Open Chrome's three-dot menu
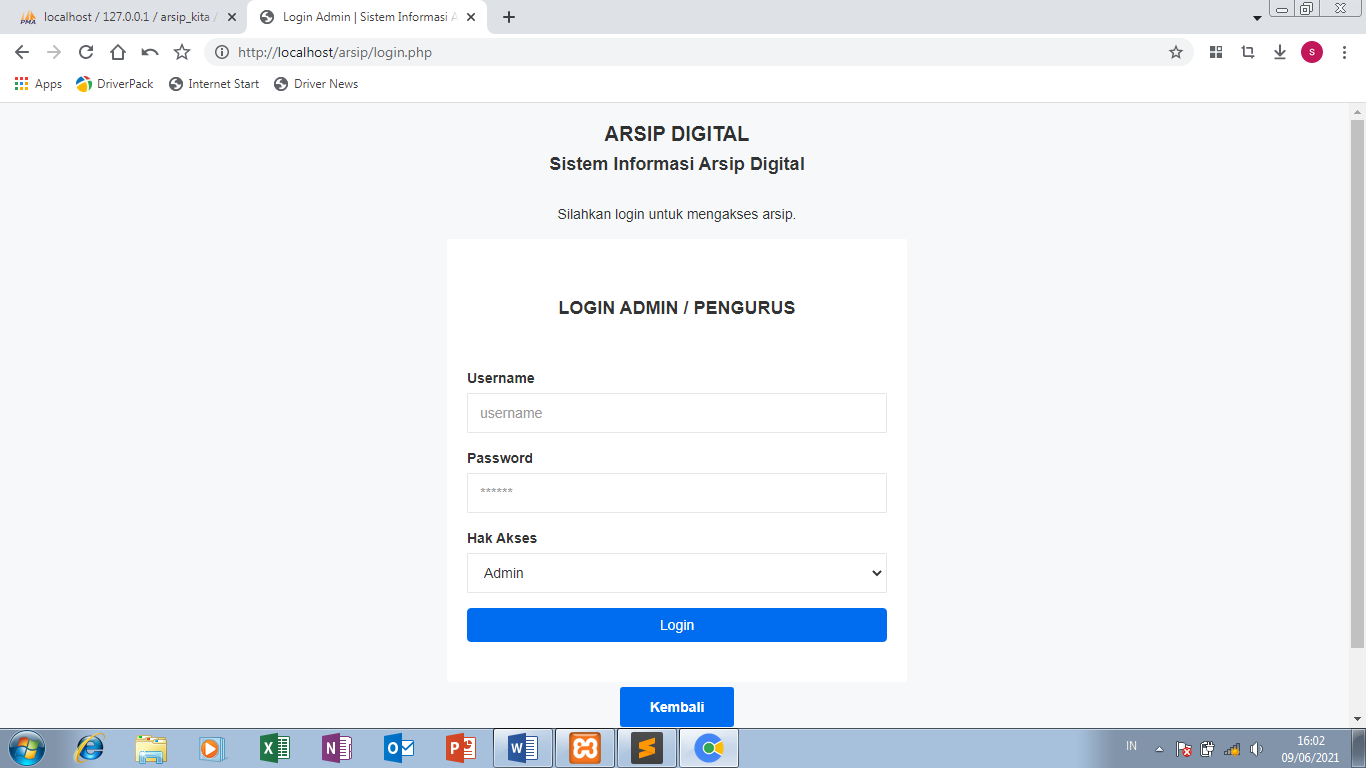Screen dimensions: 1366x768 pyautogui.click(x=1345, y=52)
